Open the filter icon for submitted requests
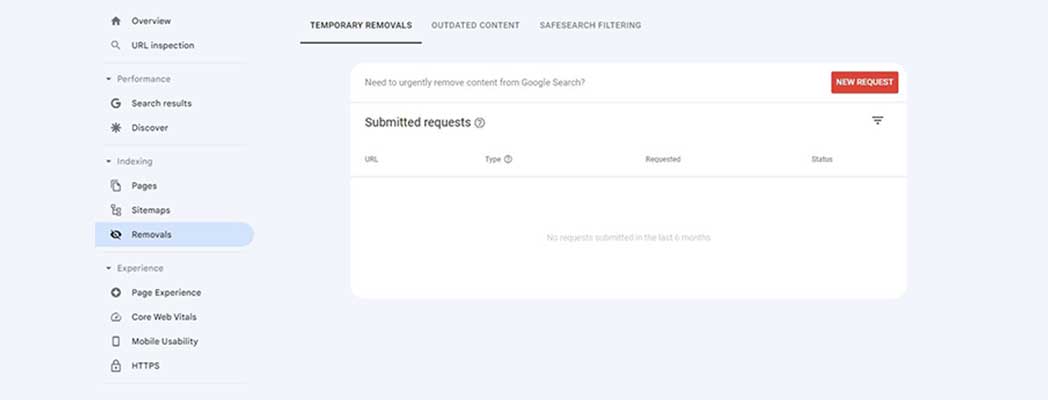The image size is (1048, 400). [877, 121]
